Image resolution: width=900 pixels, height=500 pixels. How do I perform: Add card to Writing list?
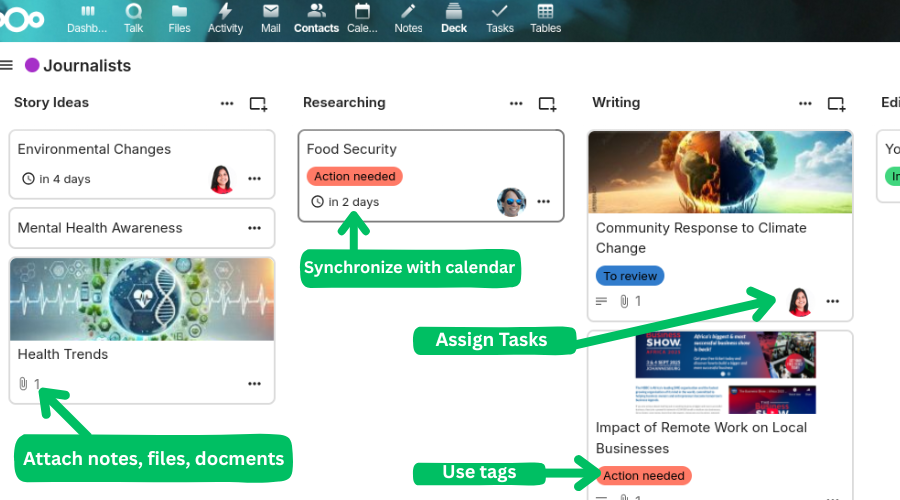tap(836, 103)
